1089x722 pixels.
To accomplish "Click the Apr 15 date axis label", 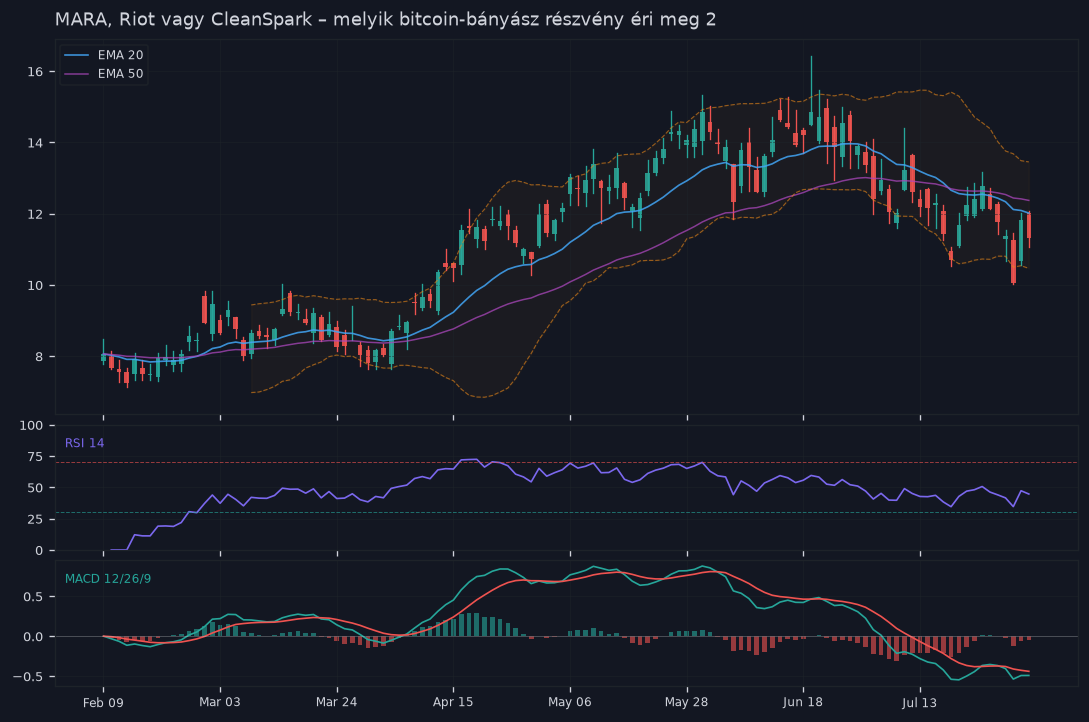I will click(453, 702).
